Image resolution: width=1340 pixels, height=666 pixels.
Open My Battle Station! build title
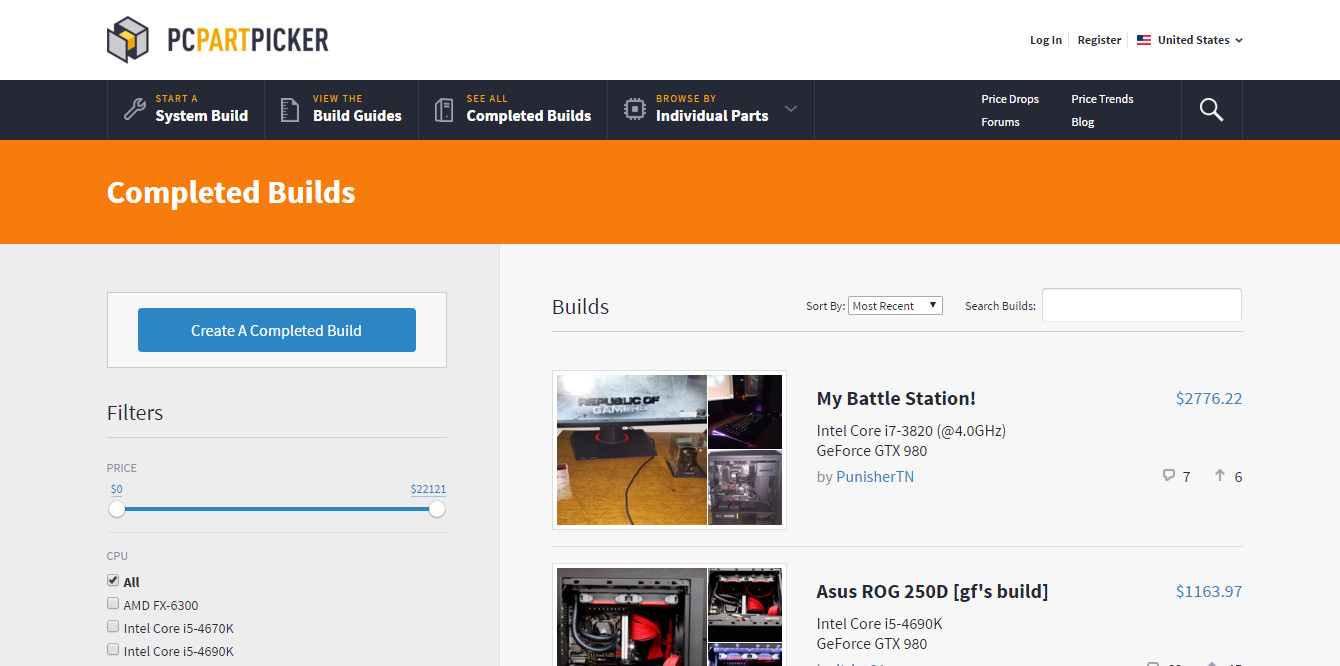point(896,398)
